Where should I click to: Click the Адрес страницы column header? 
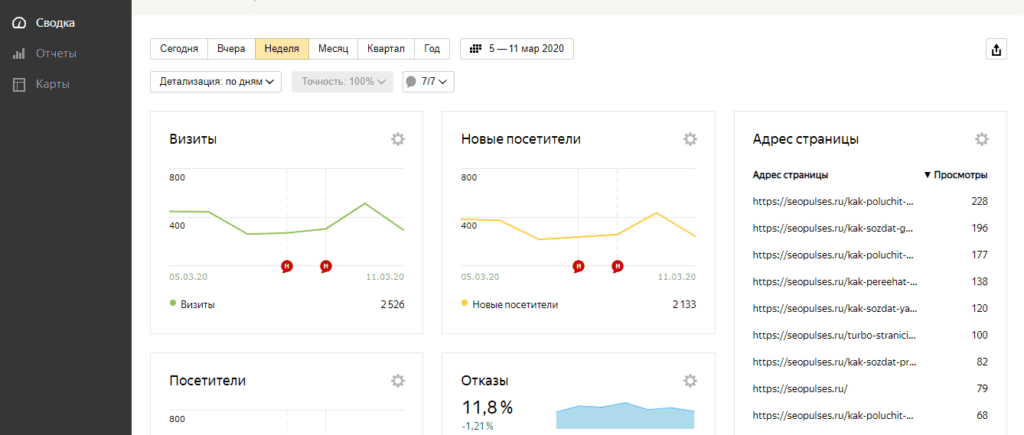click(x=791, y=175)
